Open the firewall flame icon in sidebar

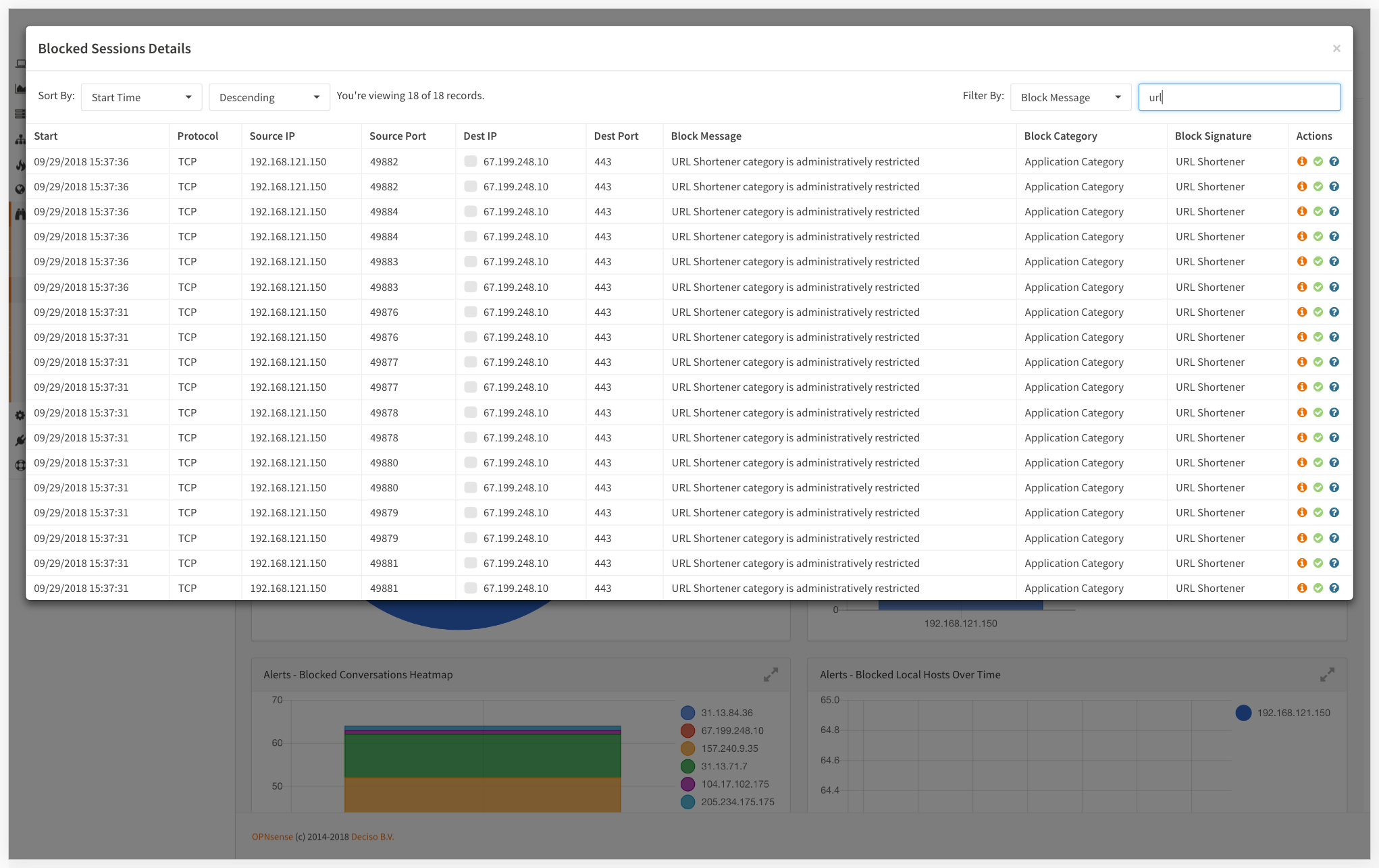pos(20,164)
